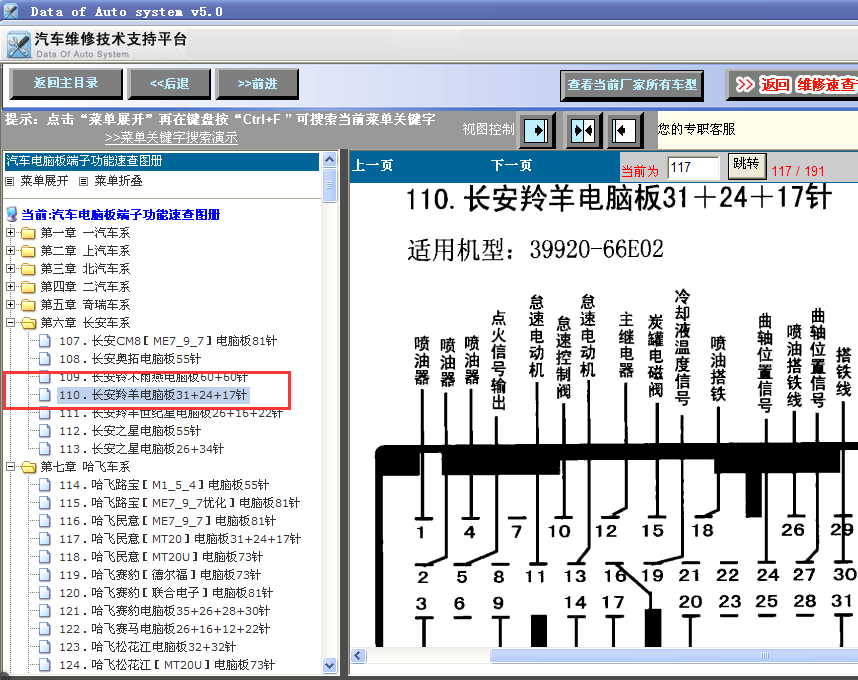Click the tree panel scroll up arrow
Image resolution: width=858 pixels, height=680 pixels.
[x=329, y=160]
